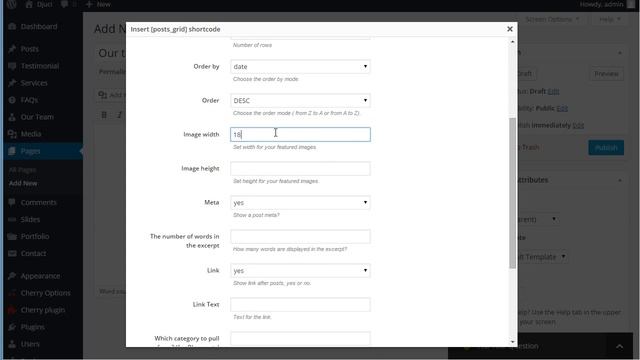Click dialog scrollbar up arrow

[x=512, y=42]
